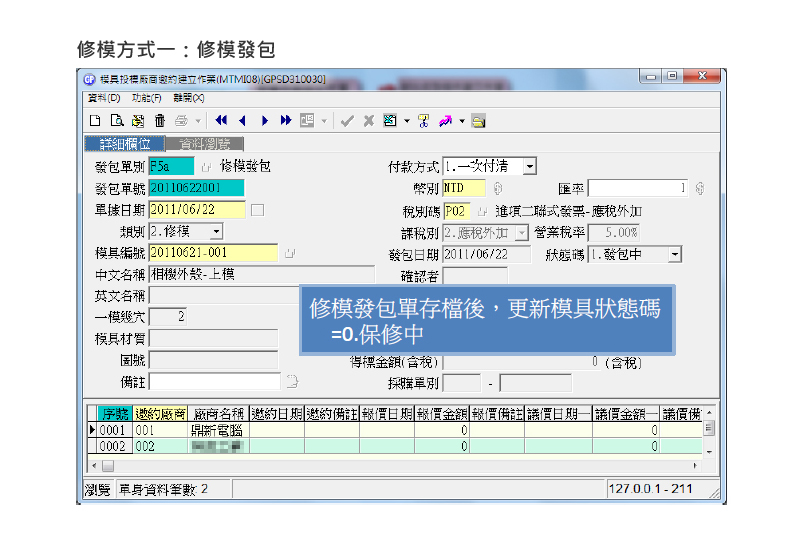Click the 備註 input field

tap(214, 381)
